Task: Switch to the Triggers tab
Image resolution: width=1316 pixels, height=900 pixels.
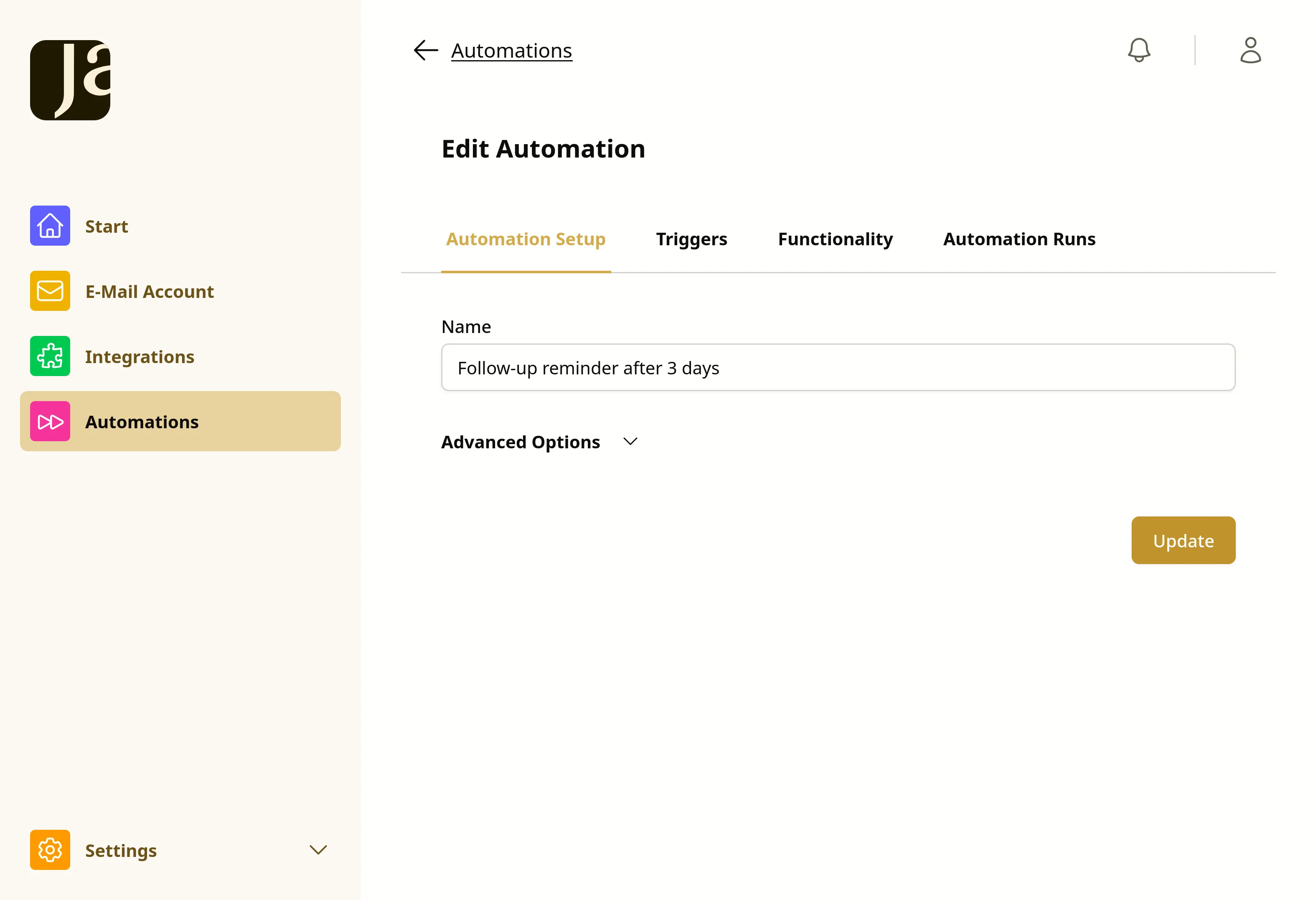Action: coord(691,239)
